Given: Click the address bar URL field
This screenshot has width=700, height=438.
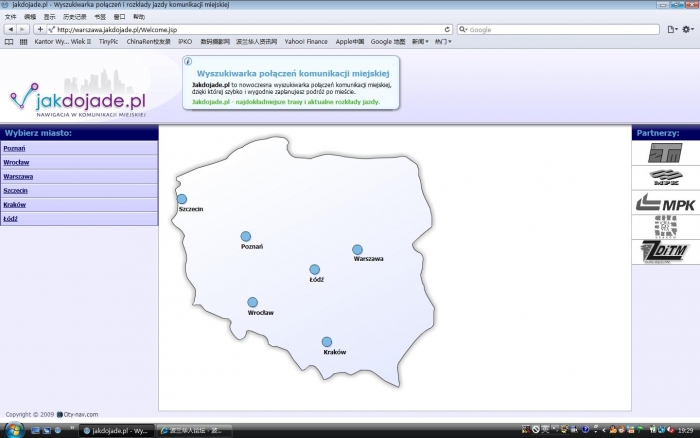Looking at the screenshot, I should (x=250, y=29).
